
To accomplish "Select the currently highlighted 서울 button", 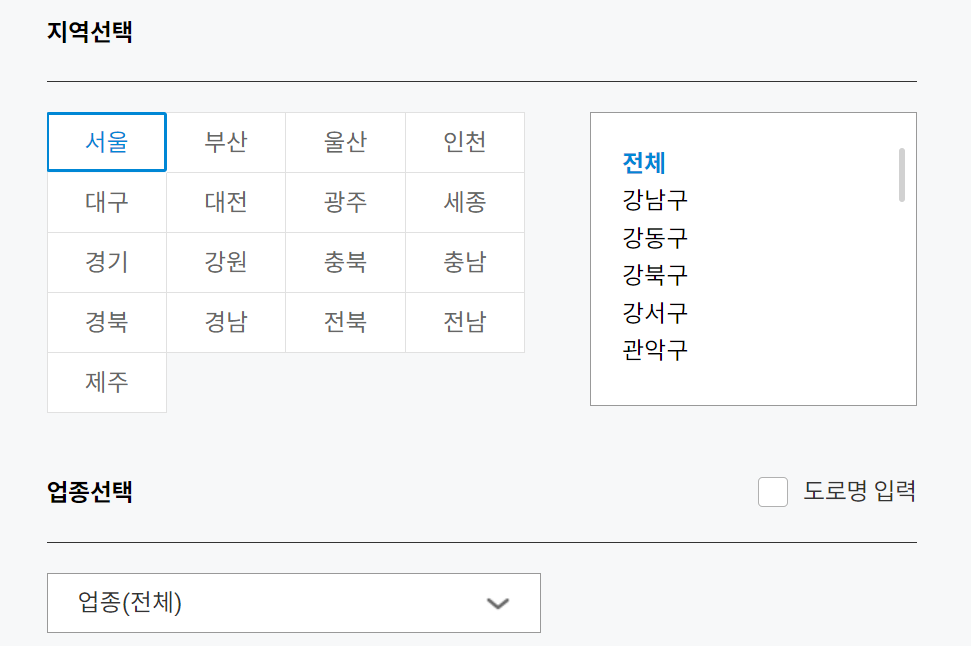I will click(107, 142).
